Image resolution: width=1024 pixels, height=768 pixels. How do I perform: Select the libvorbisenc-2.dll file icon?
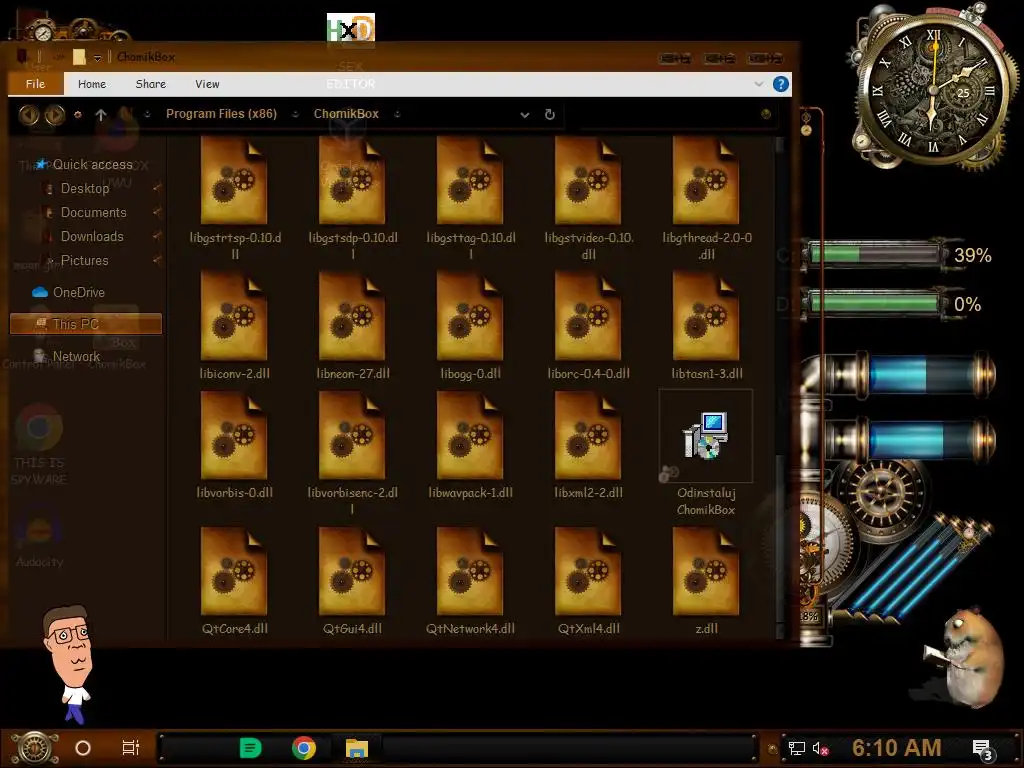[351, 436]
